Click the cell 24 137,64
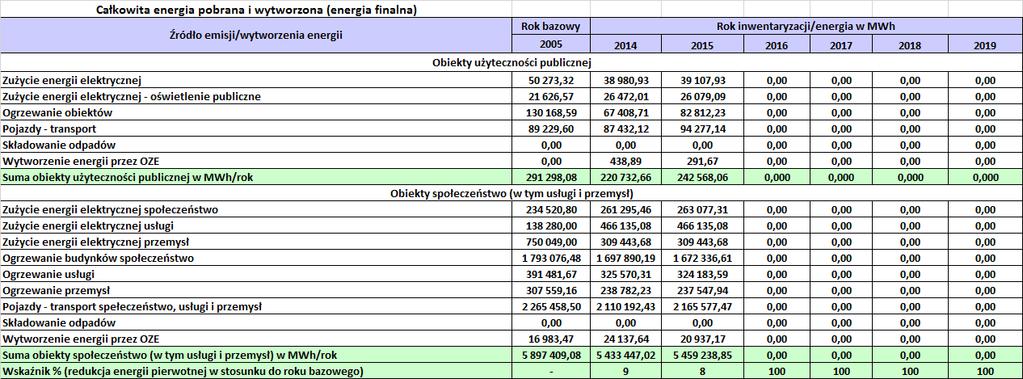Viewport: 1023px width, 379px height. click(x=626, y=339)
